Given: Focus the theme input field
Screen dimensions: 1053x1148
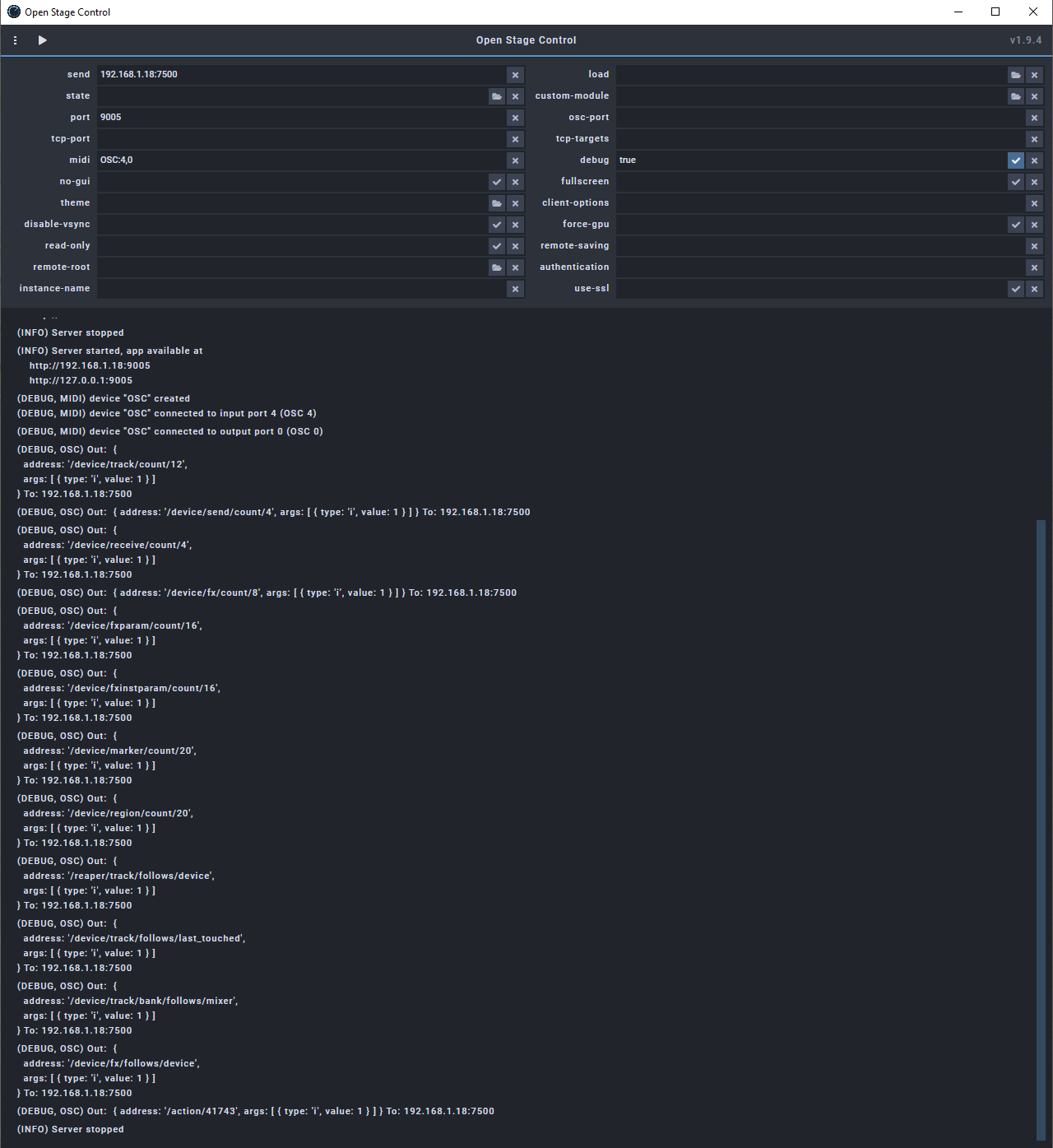Looking at the screenshot, I should 292,203.
